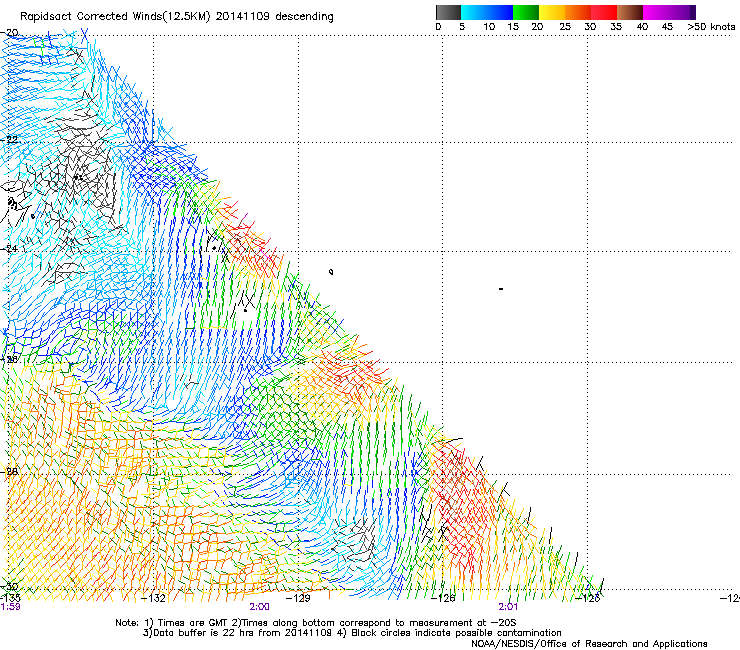740x650 pixels.
Task: Click the yellow 20-25 knots legend color
Action: point(552,12)
